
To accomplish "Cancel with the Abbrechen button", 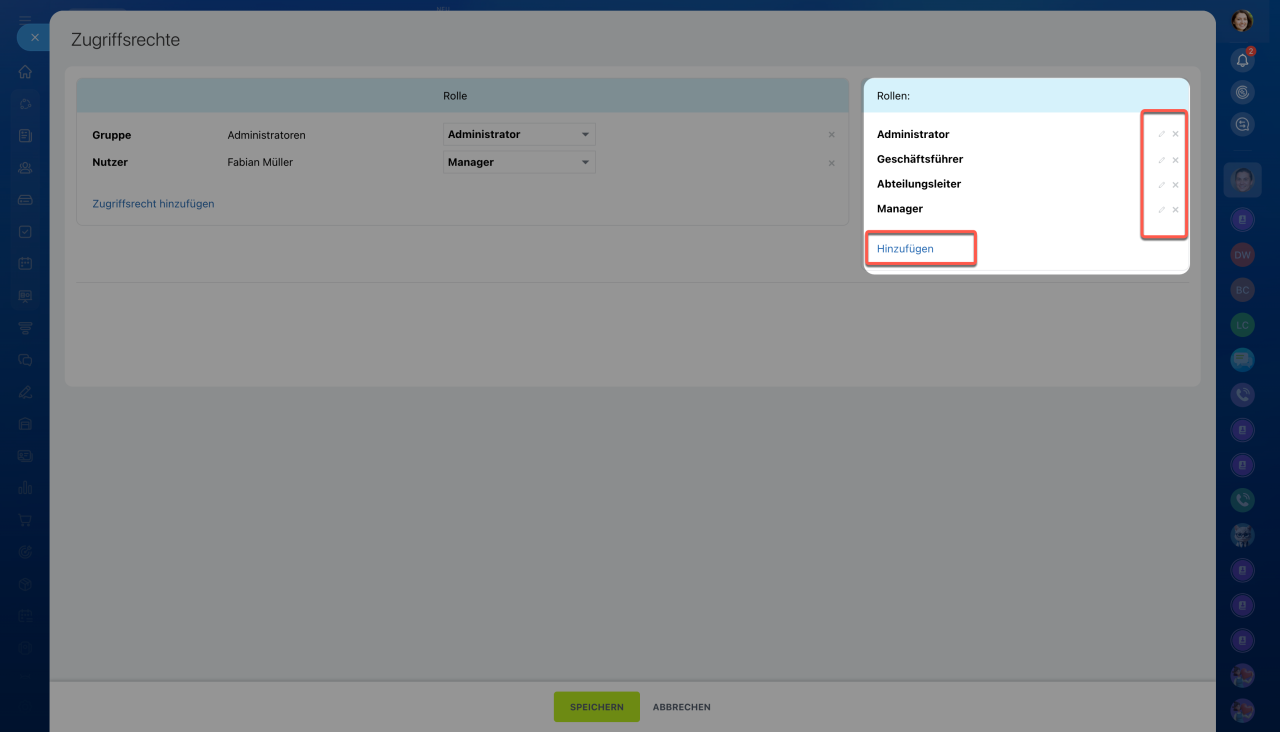I will tap(682, 707).
